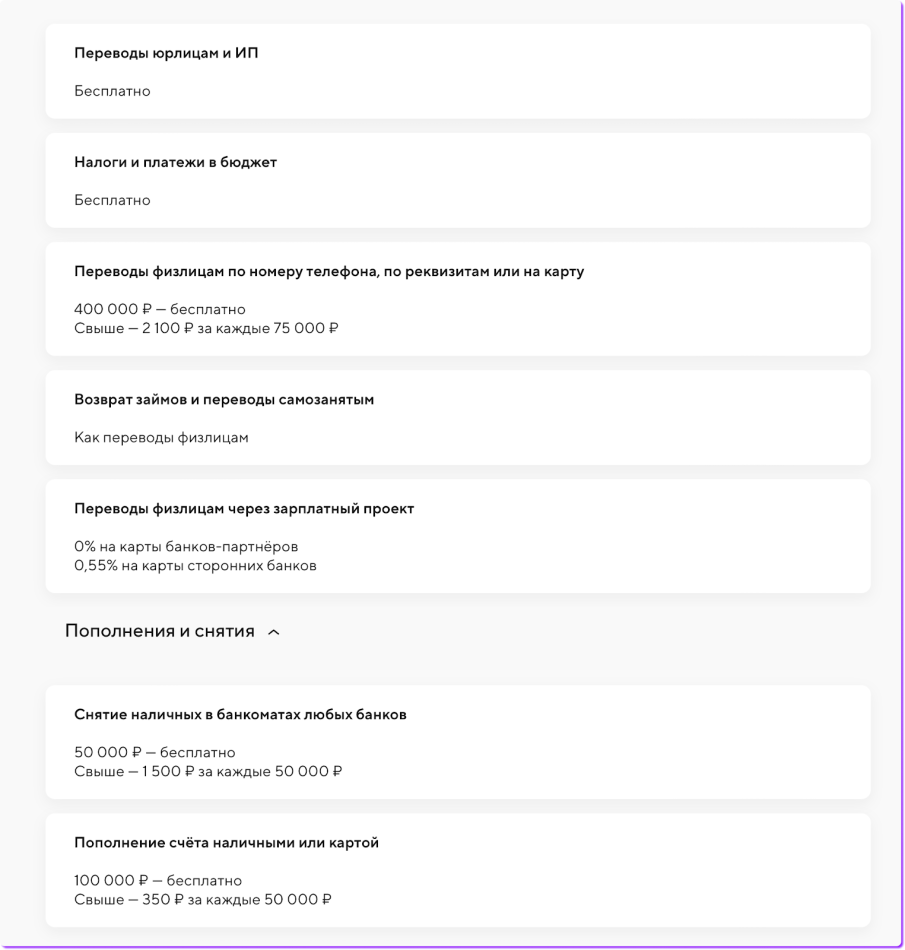Click the «Пополнения и снятия» section heading
The width and height of the screenshot is (905, 950).
160,631
